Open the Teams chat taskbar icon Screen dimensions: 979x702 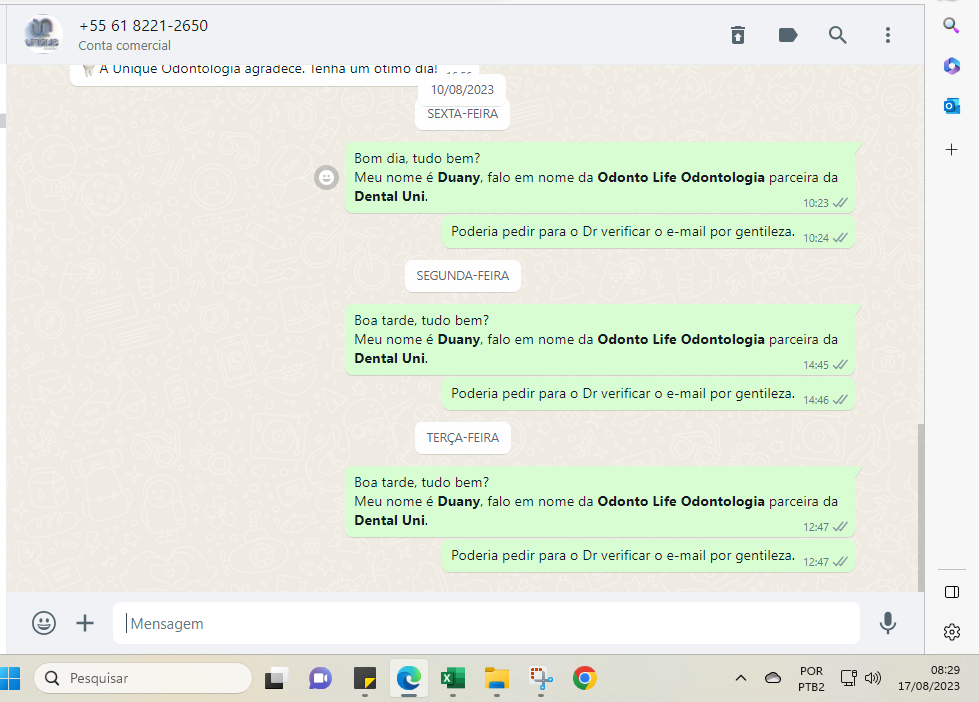(x=320, y=678)
